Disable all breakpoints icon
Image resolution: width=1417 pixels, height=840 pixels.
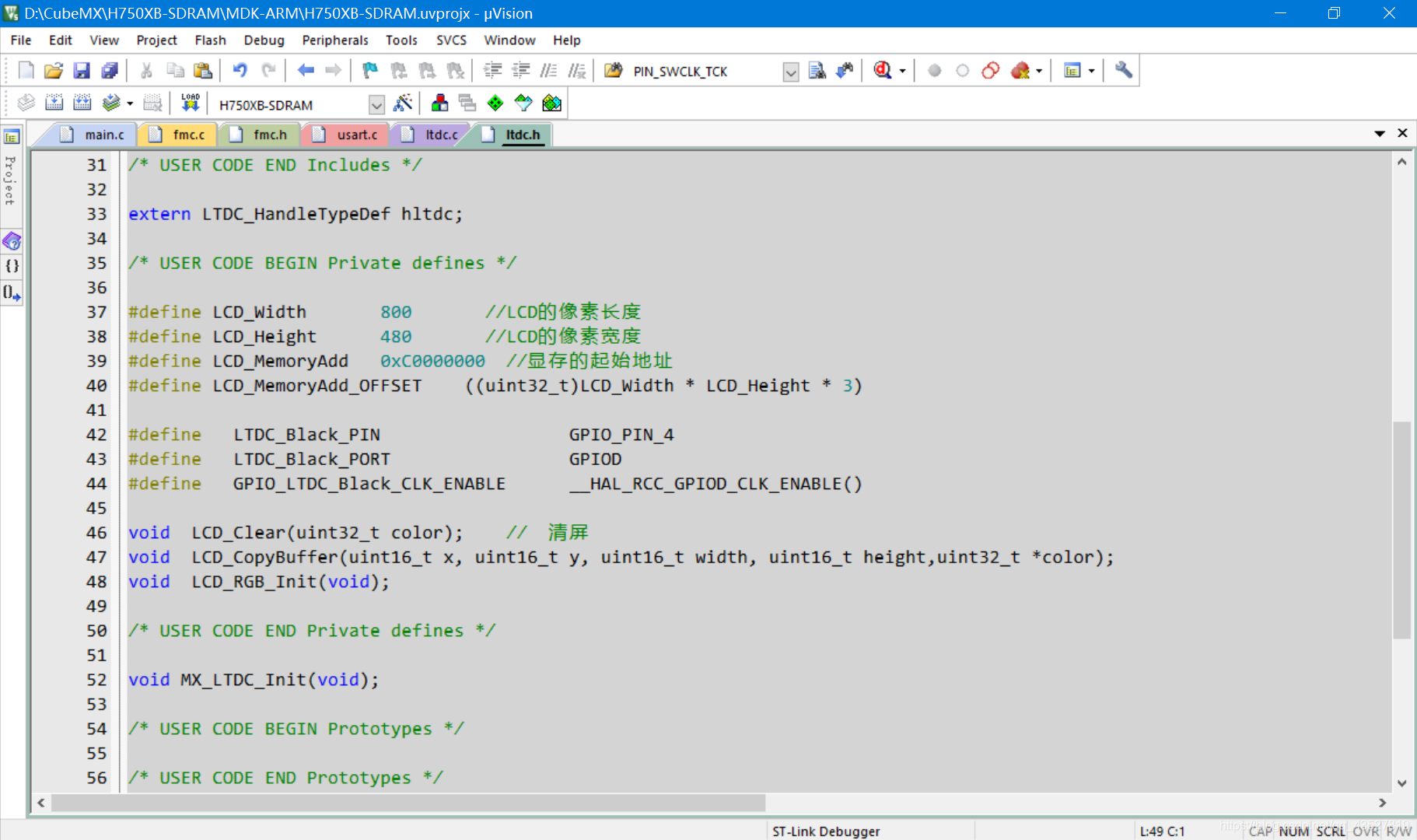click(990, 71)
